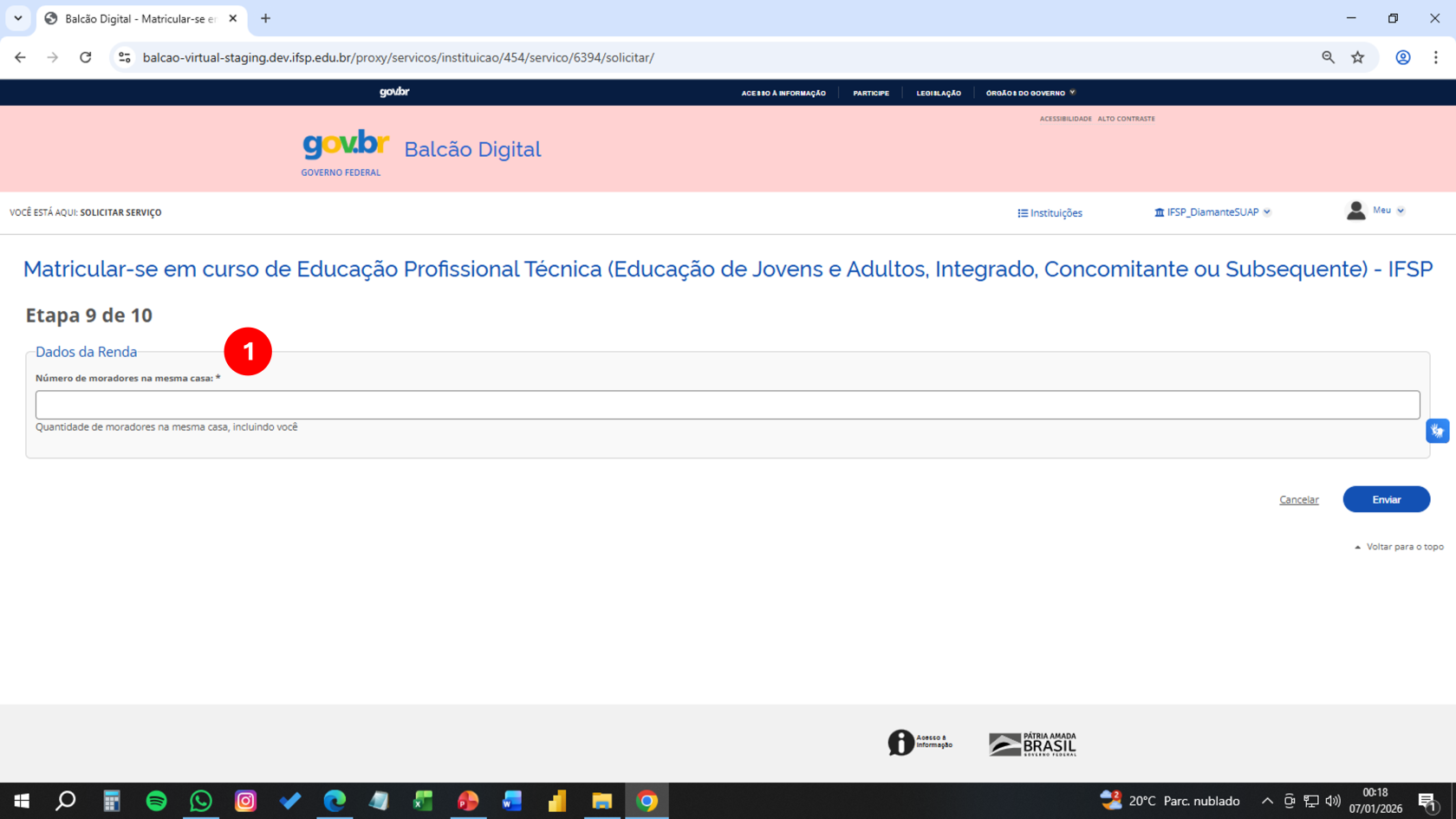
Task: Launch Chrome from the taskbar
Action: [x=645, y=801]
